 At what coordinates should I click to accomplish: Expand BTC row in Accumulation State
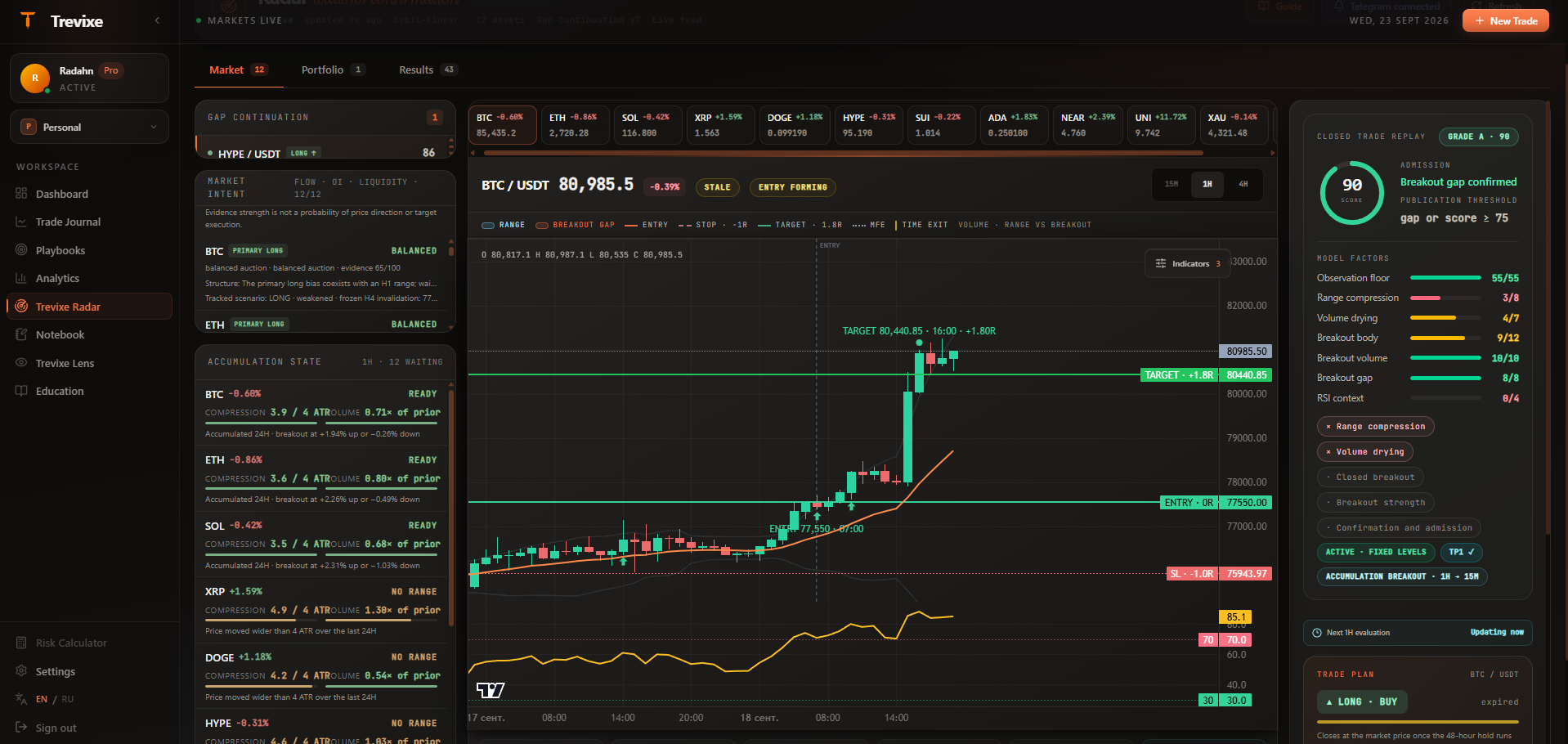click(x=322, y=414)
